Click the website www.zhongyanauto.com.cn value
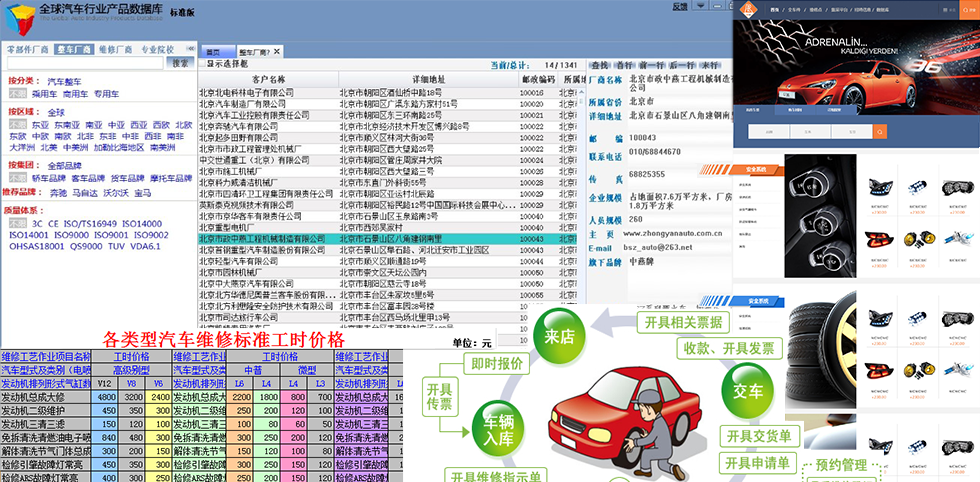Image resolution: width=980 pixels, height=482 pixels. 672,233
